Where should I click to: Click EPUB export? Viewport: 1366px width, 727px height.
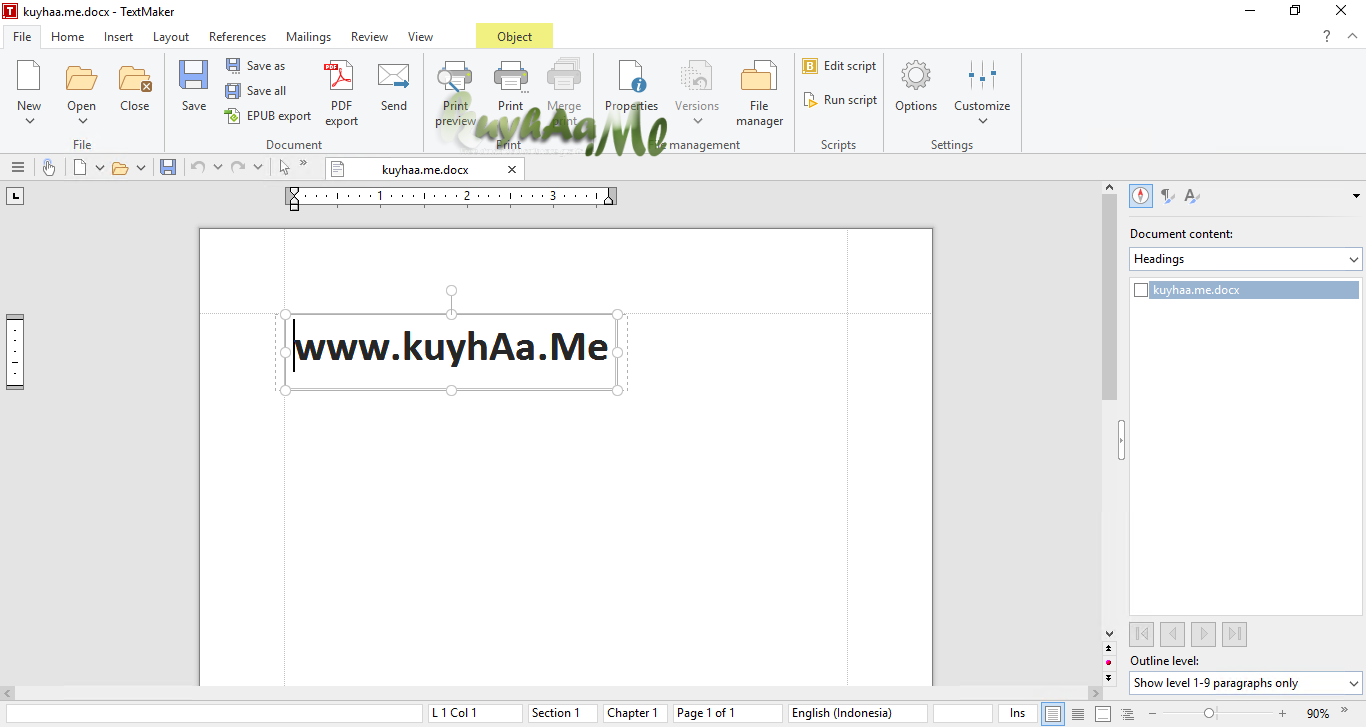point(268,116)
